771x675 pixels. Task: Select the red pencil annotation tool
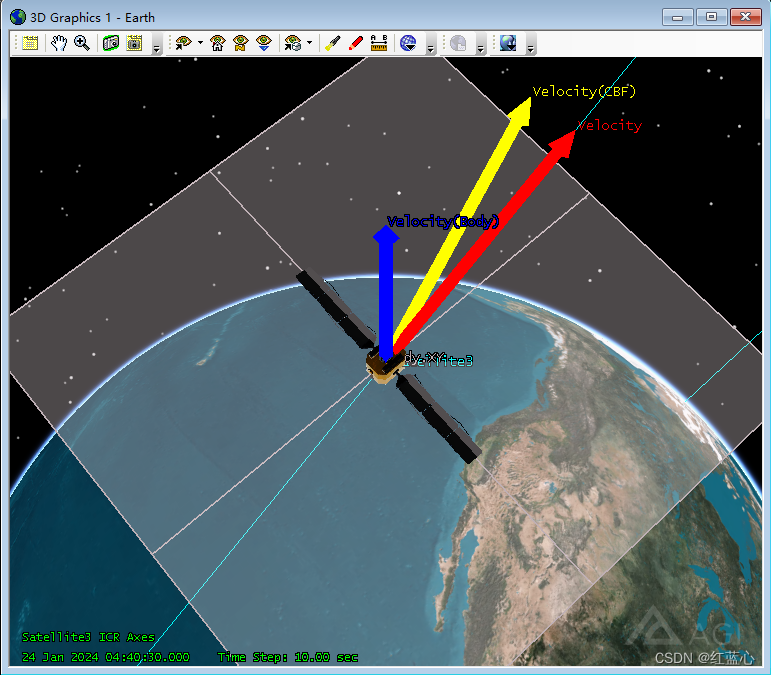pyautogui.click(x=356, y=43)
